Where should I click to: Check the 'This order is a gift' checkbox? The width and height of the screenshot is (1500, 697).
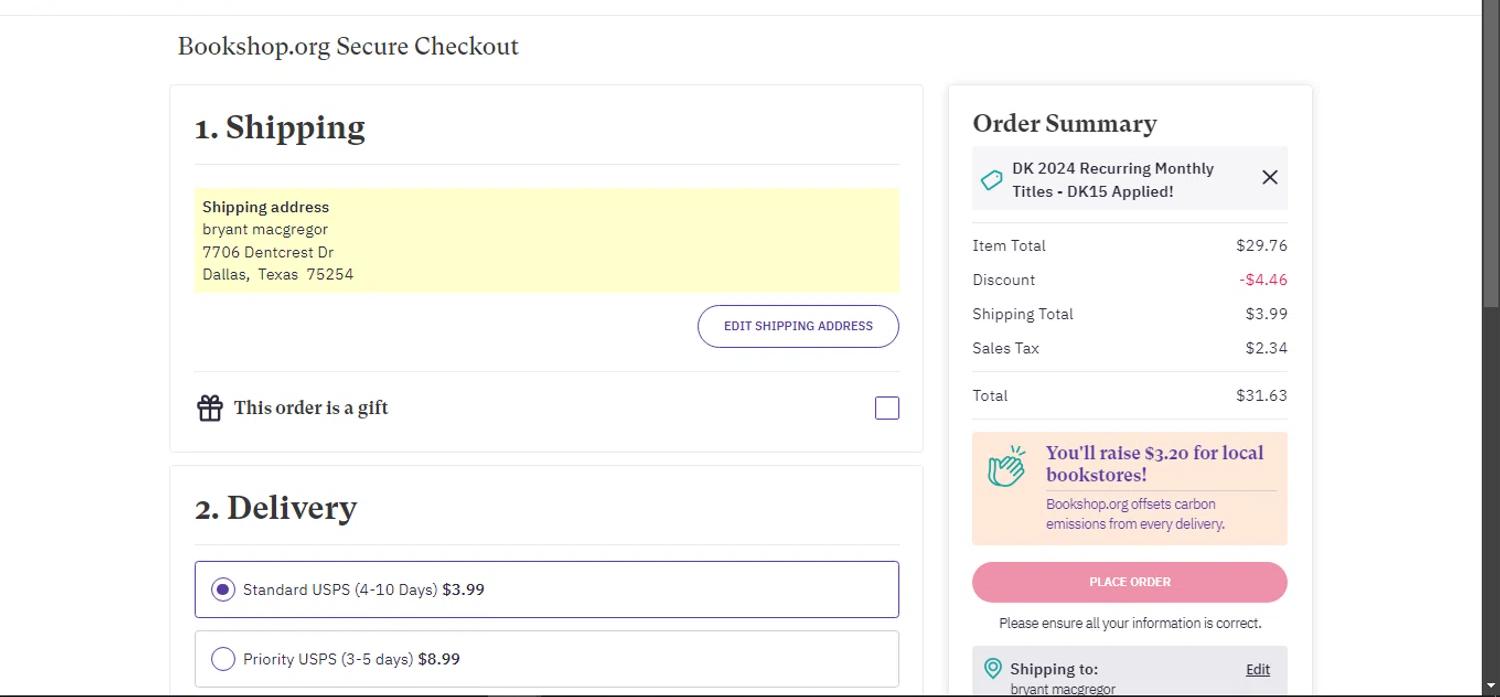click(x=887, y=408)
